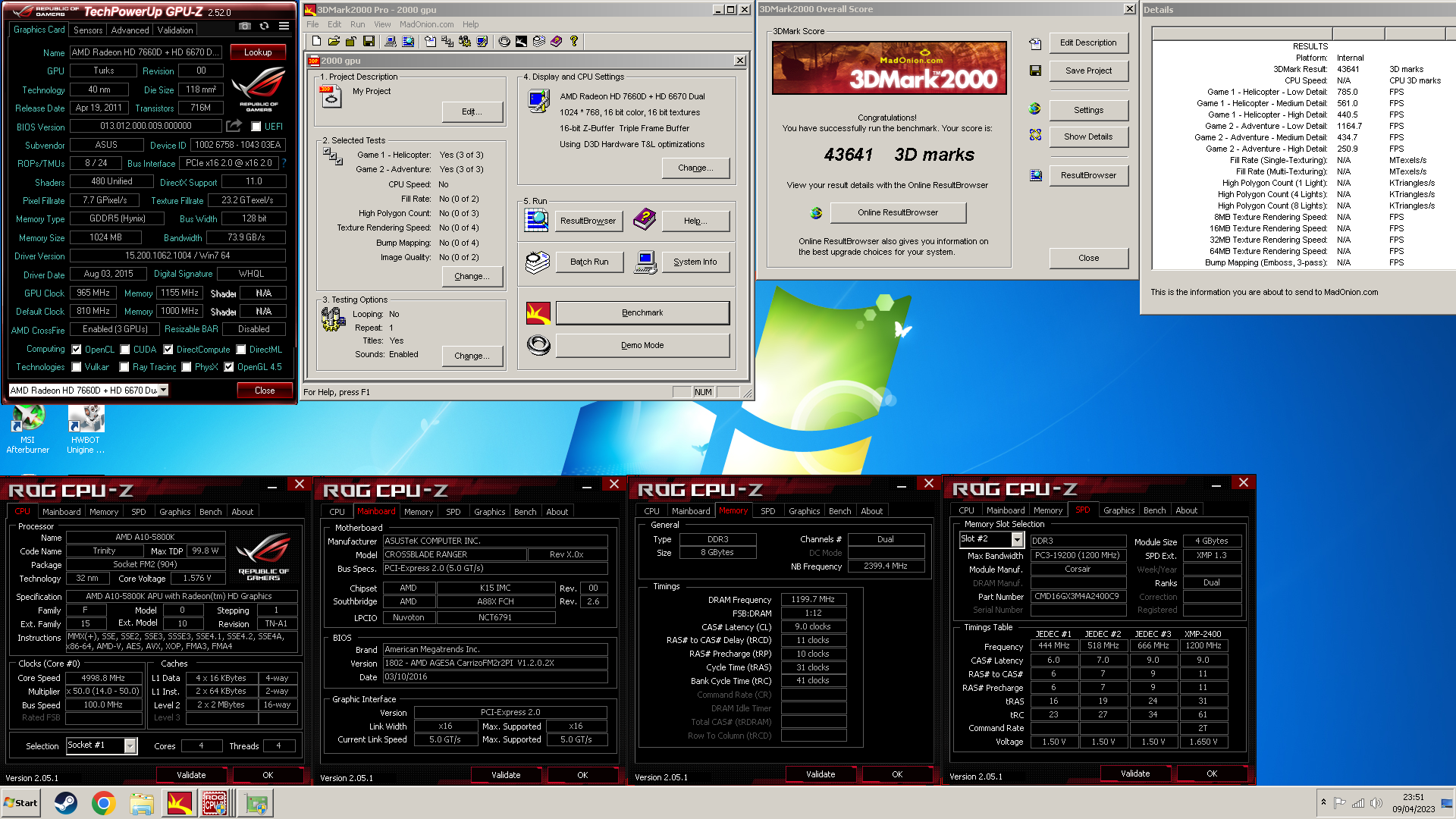Open Socket #1 selection dropdown in CPU-Z

130,745
